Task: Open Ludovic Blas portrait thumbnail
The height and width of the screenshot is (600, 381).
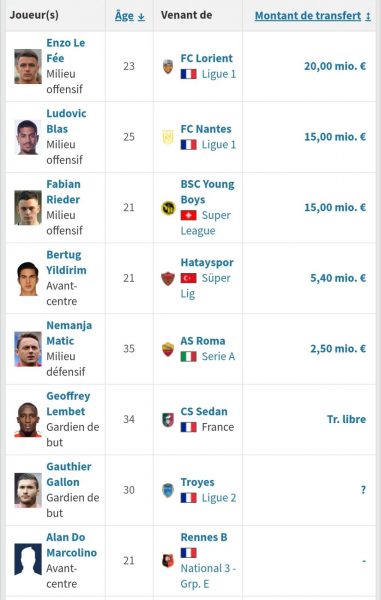Action: [x=28, y=137]
